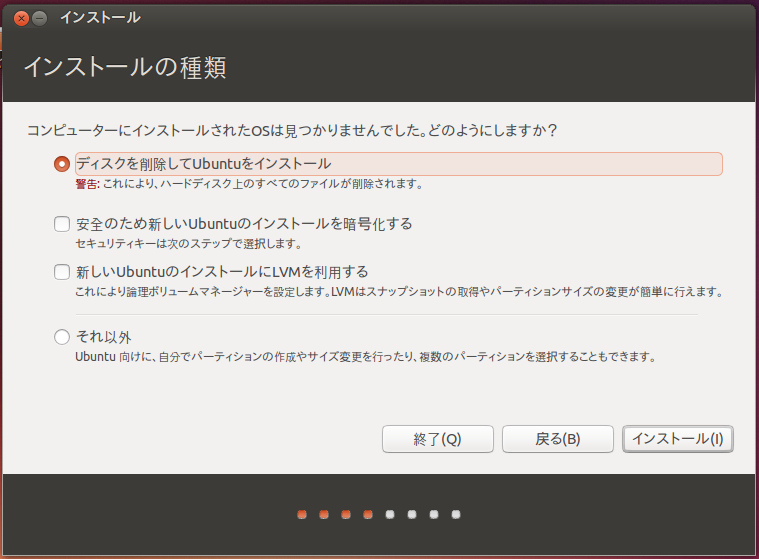Check 'LVMを利用する' checkbox
Screen dimensions: 759x559
[62, 272]
